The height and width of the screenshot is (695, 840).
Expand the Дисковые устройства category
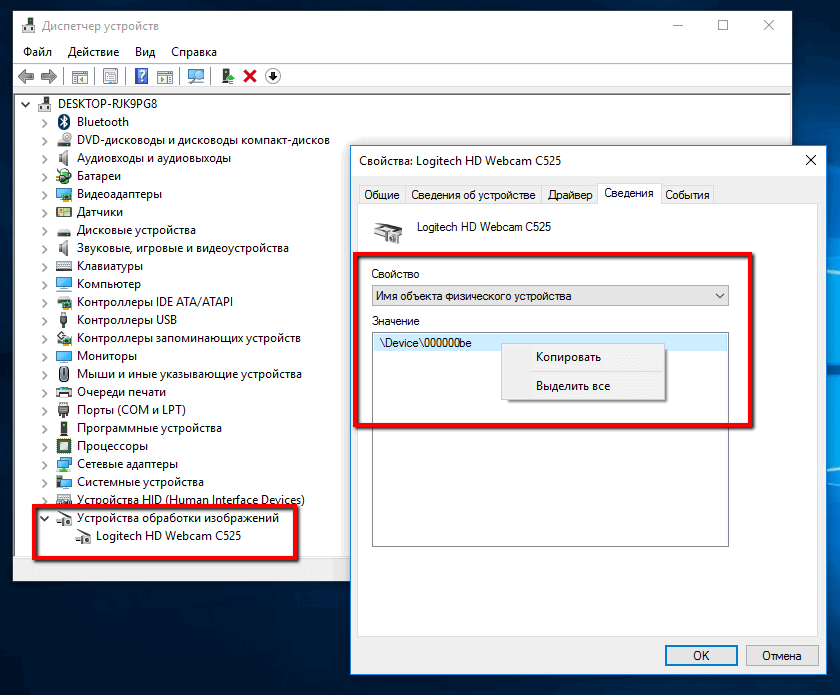pos(44,230)
